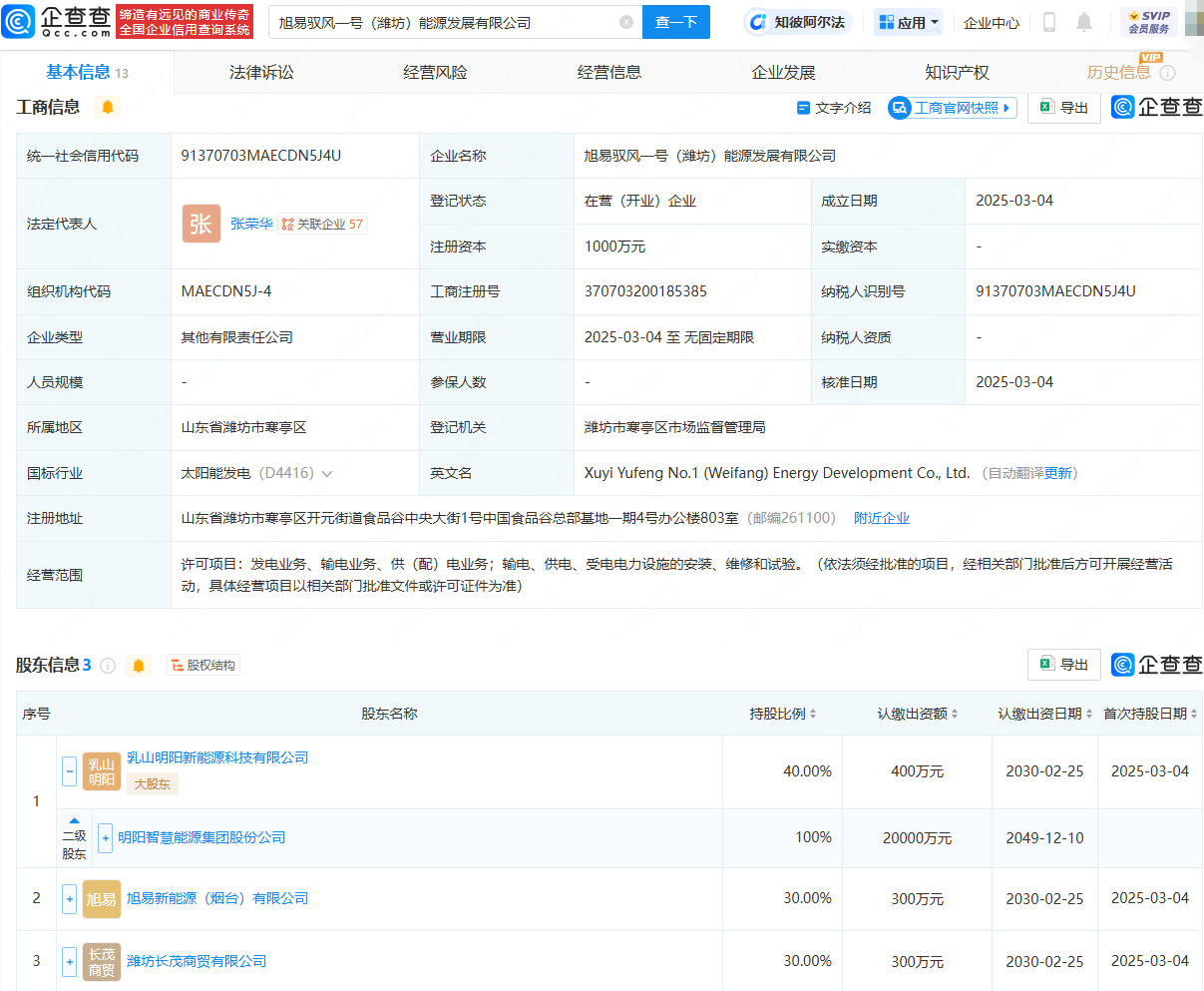Expand the 明阳智慧能源集团股份公司 row
This screenshot has width=1204, height=991.
(x=106, y=838)
